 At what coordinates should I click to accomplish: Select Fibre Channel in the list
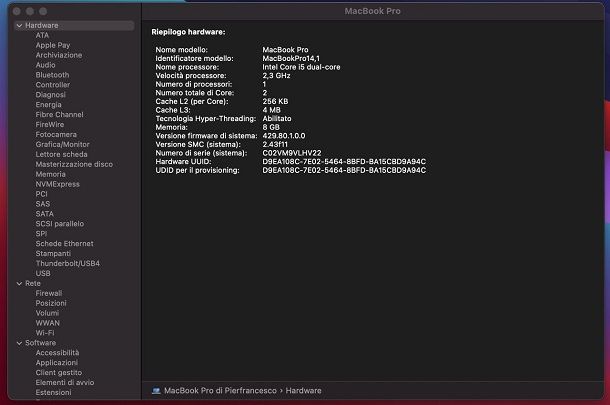[x=60, y=115]
